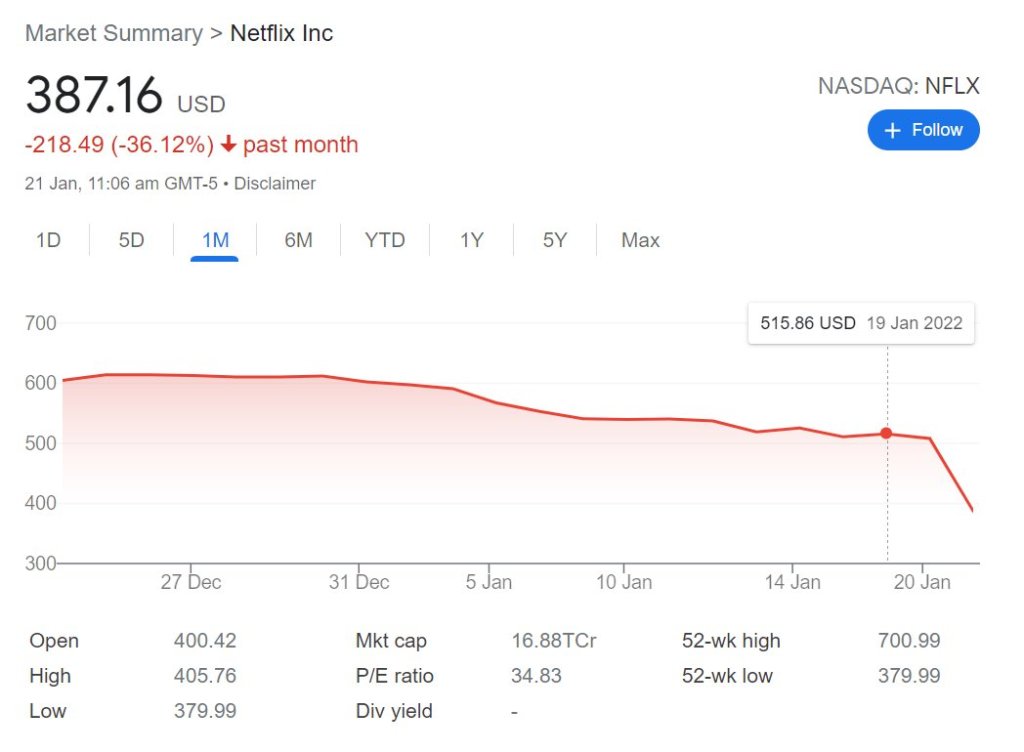The height and width of the screenshot is (752, 1024).
Task: Click the red down arrow icon
Action: click(228, 145)
